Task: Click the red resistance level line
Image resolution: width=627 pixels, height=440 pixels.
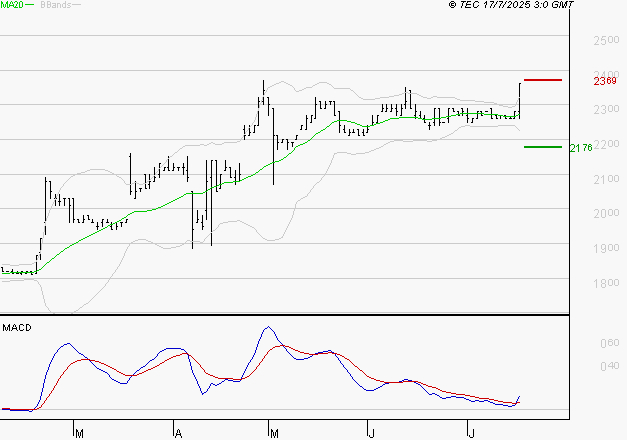Action: [543, 80]
